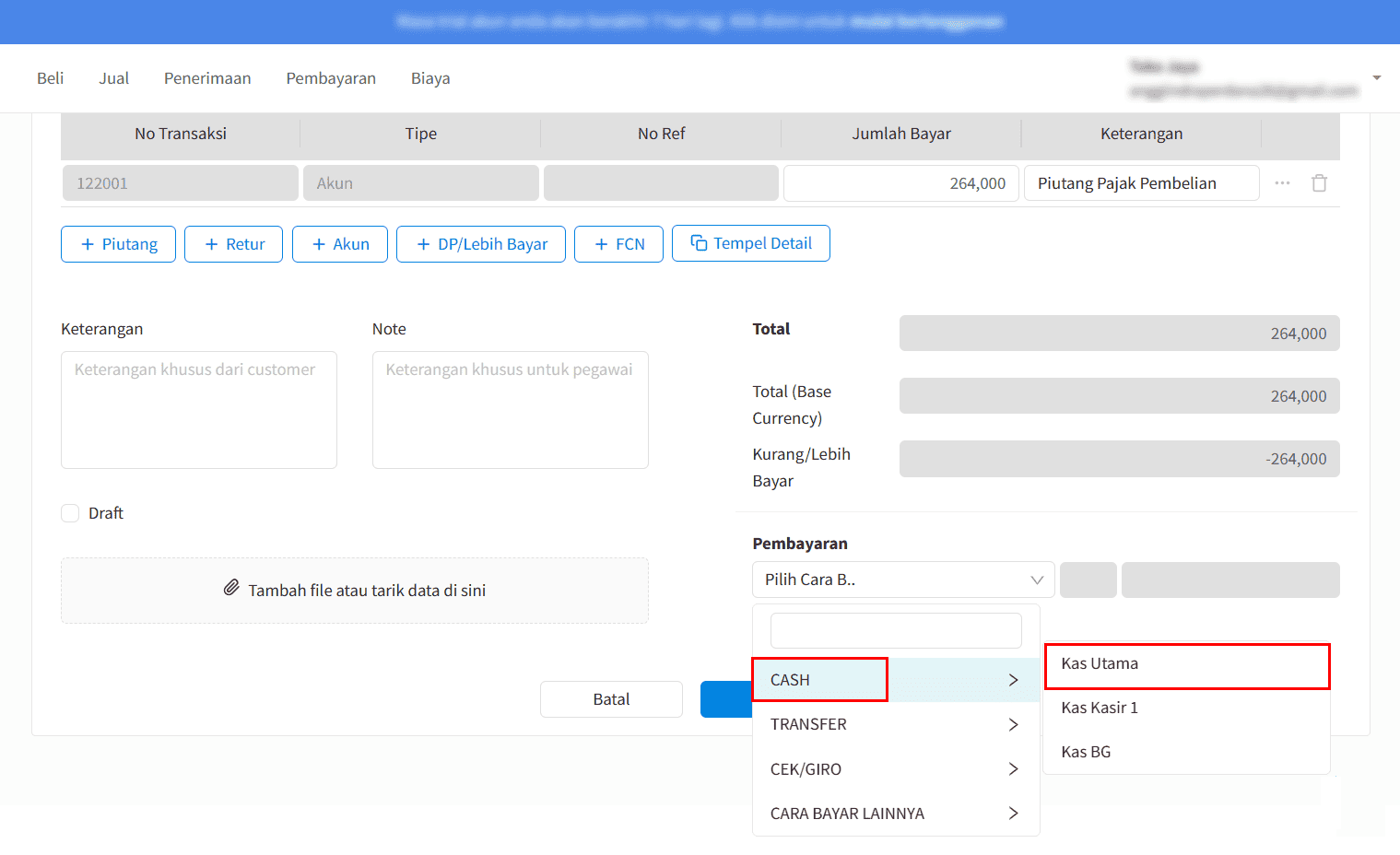Expand the TRANSFER payment option
Screen dimensions: 1400x855
click(x=896, y=724)
